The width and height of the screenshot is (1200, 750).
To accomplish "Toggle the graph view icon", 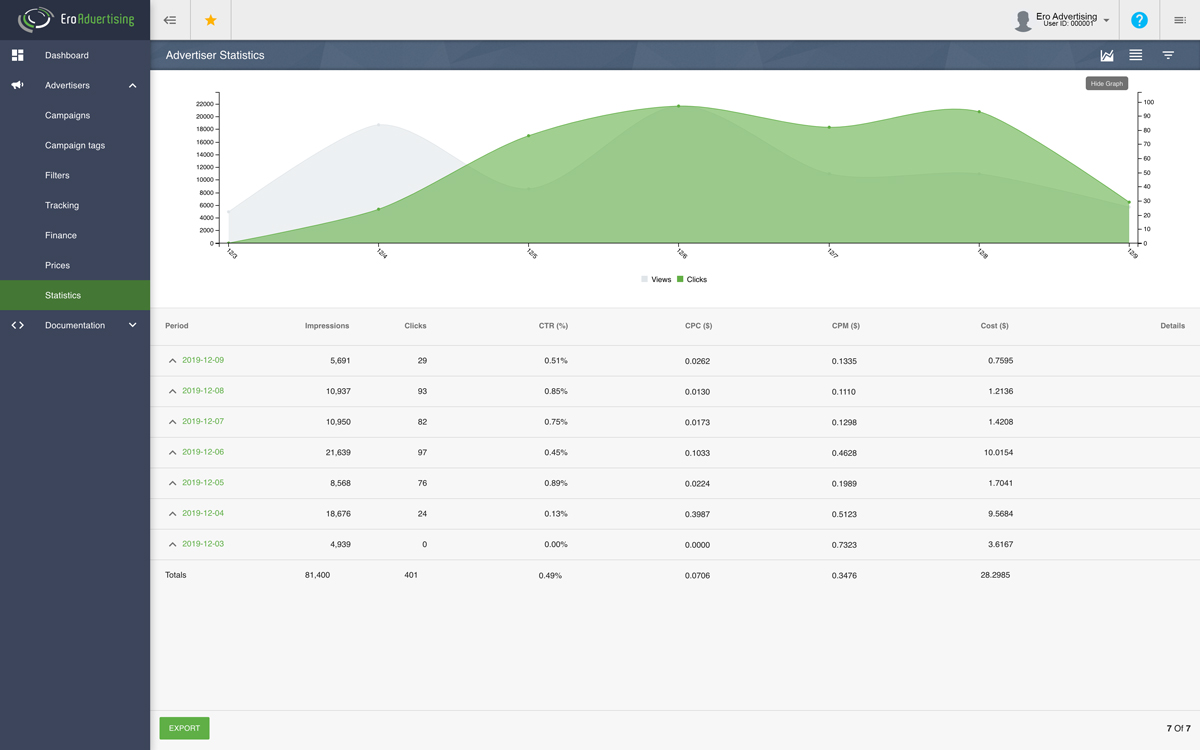I will pyautogui.click(x=1107, y=55).
